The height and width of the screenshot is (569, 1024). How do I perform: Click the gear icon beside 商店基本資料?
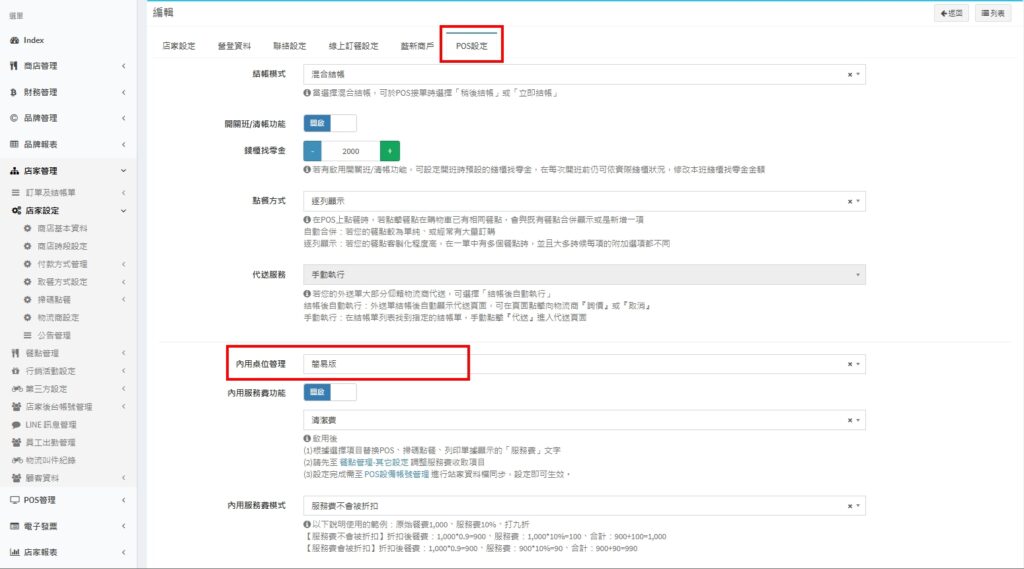click(x=27, y=229)
